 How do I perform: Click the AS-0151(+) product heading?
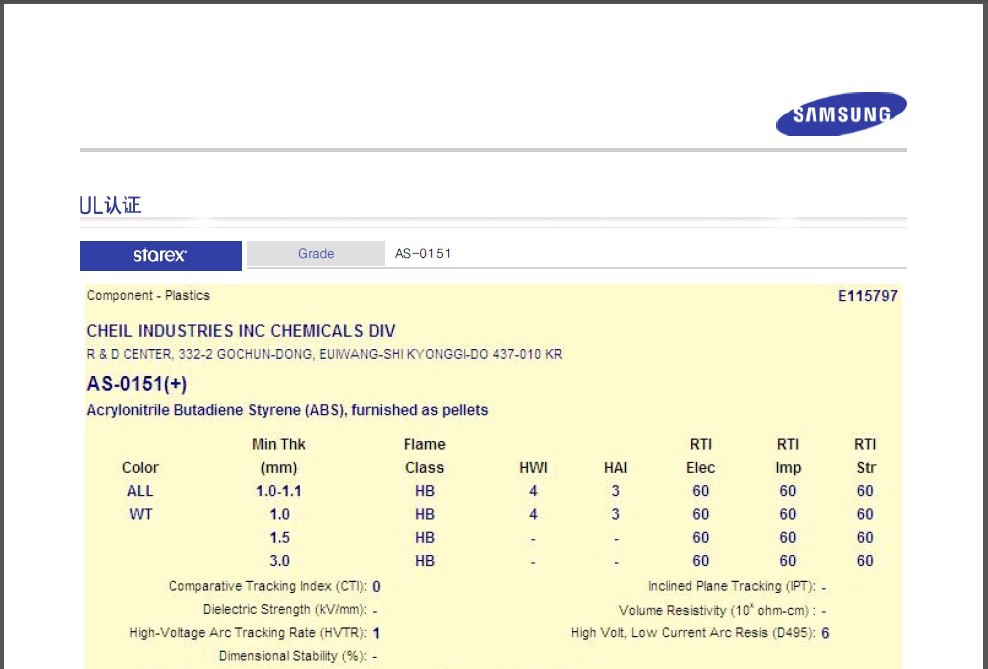[137, 384]
